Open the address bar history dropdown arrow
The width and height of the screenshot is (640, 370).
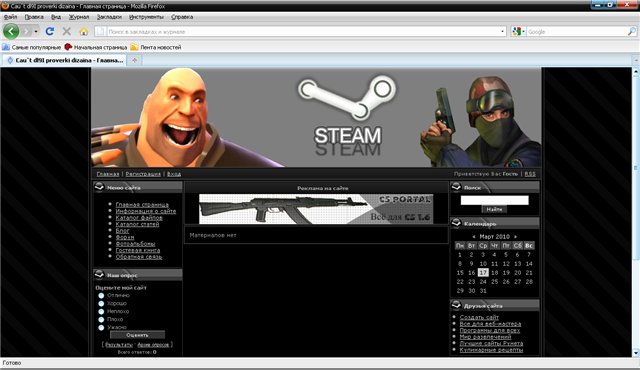coord(502,31)
